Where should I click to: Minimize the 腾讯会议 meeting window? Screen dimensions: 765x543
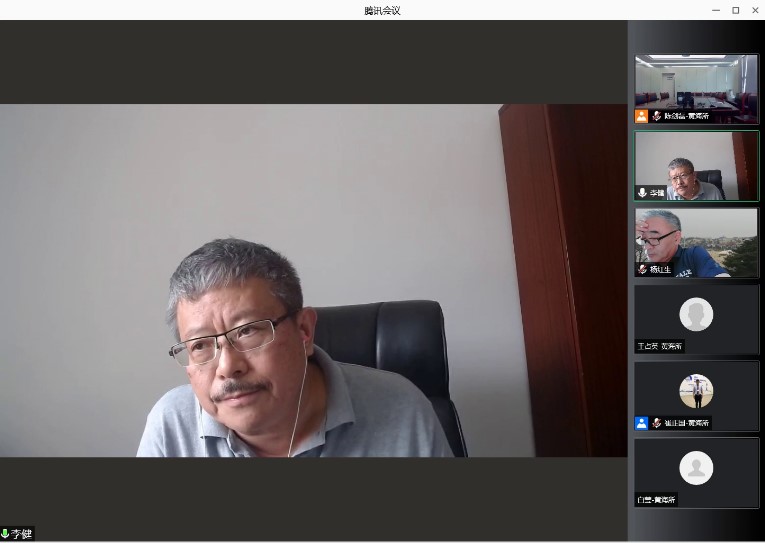(715, 10)
